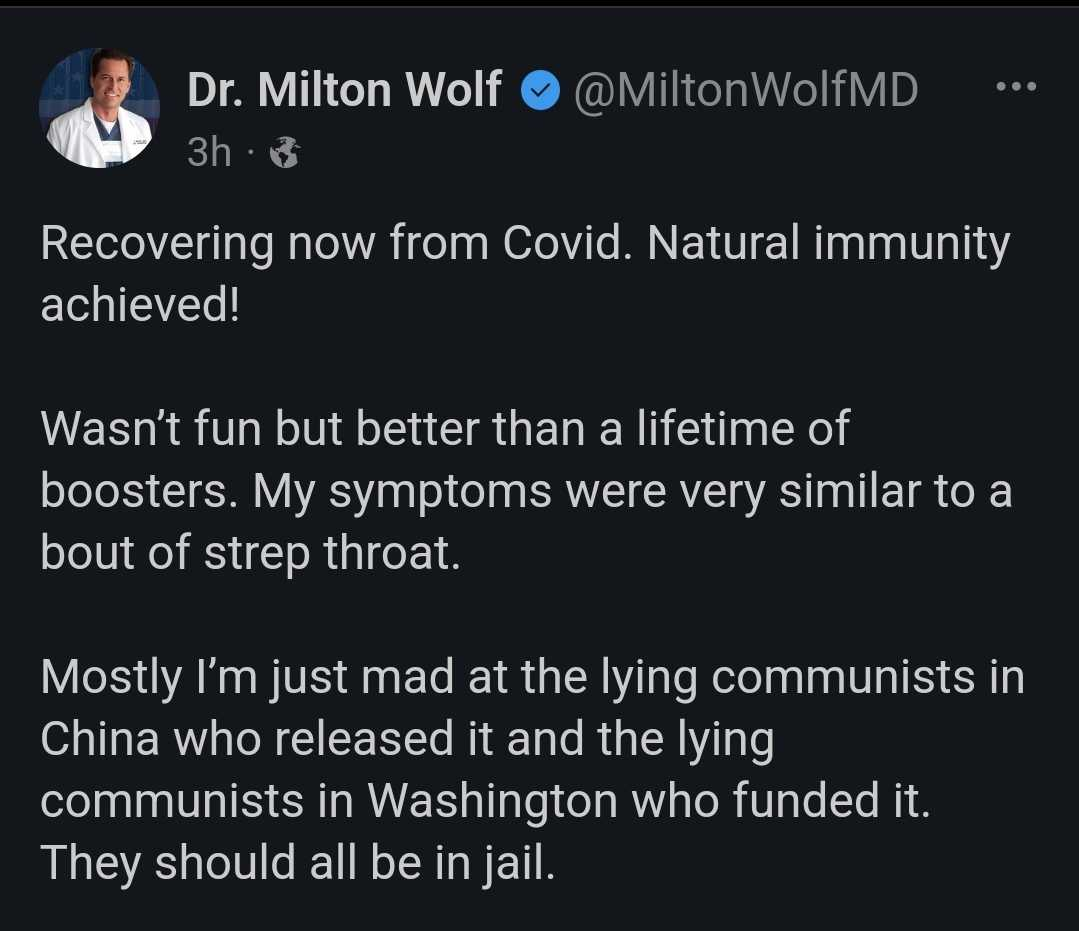Open Dr. Milton Wolf's profile picture
Viewport: 1079px width, 931px height.
pos(100,108)
